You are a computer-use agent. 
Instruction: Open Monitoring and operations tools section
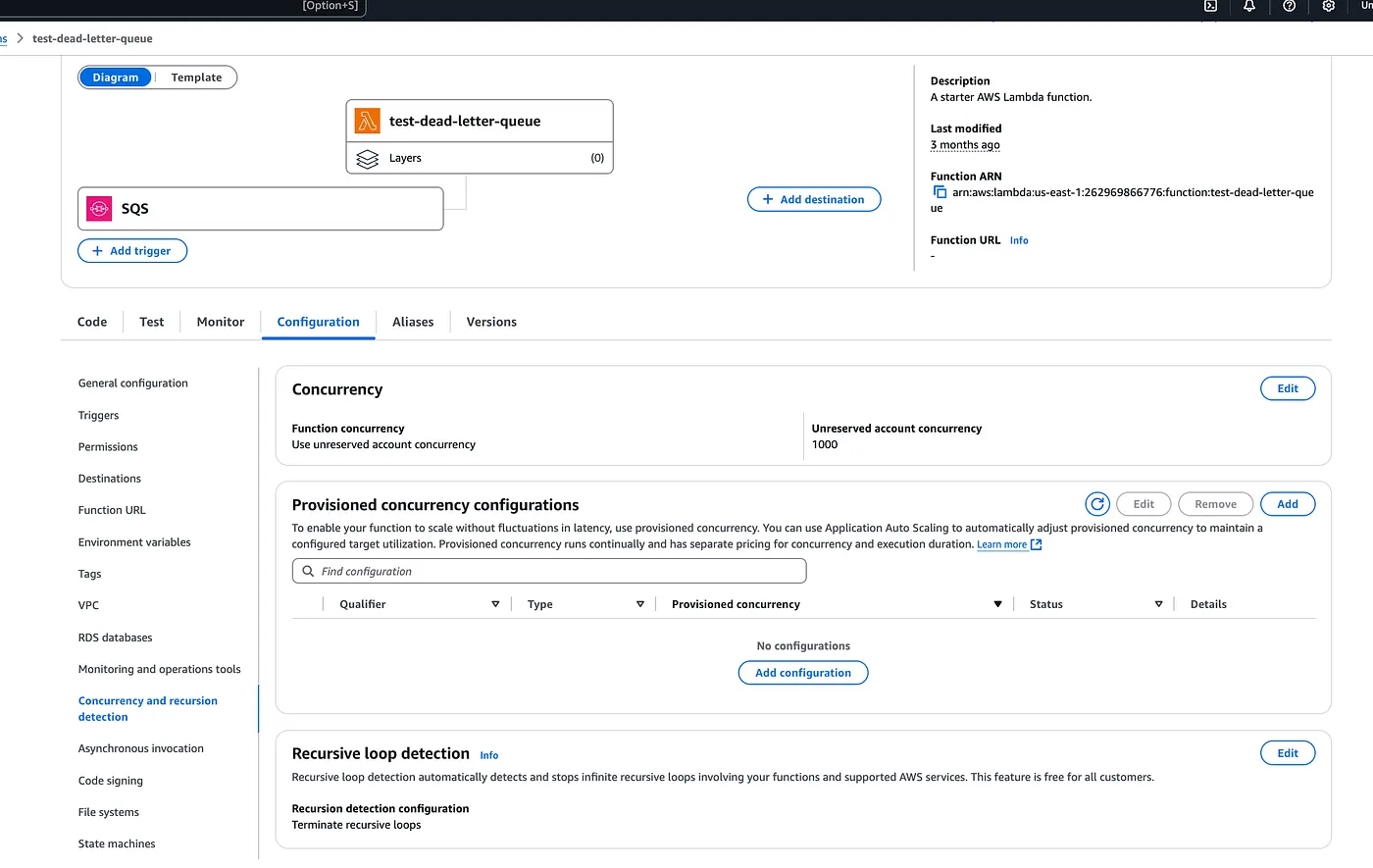pyautogui.click(x=160, y=669)
